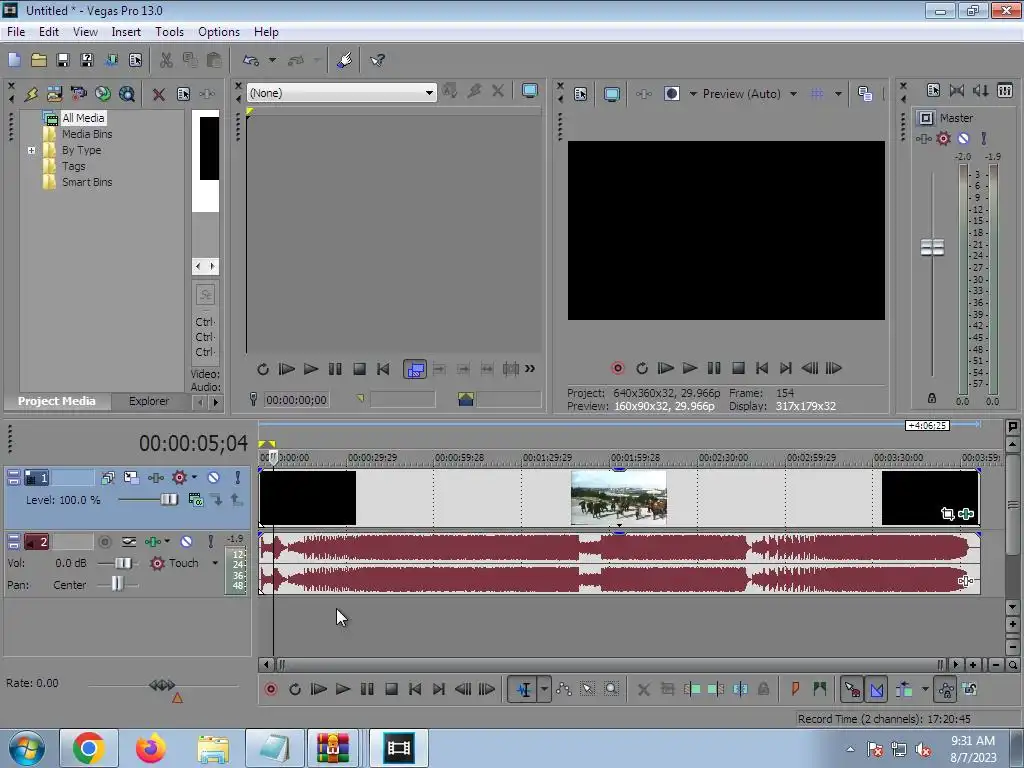Image resolution: width=1024 pixels, height=768 pixels.
Task: Click timeline Play button
Action: [343, 689]
